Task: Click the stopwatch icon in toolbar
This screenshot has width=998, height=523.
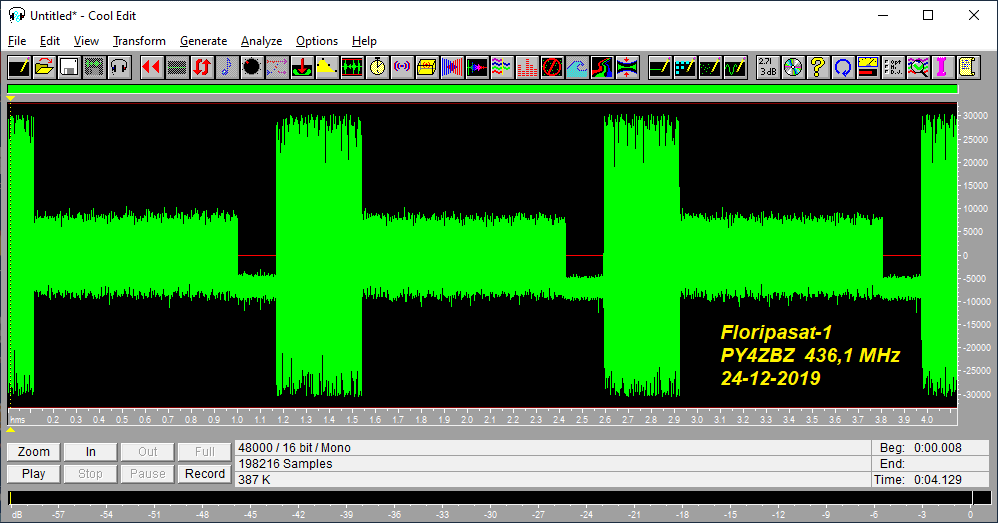Action: click(377, 67)
